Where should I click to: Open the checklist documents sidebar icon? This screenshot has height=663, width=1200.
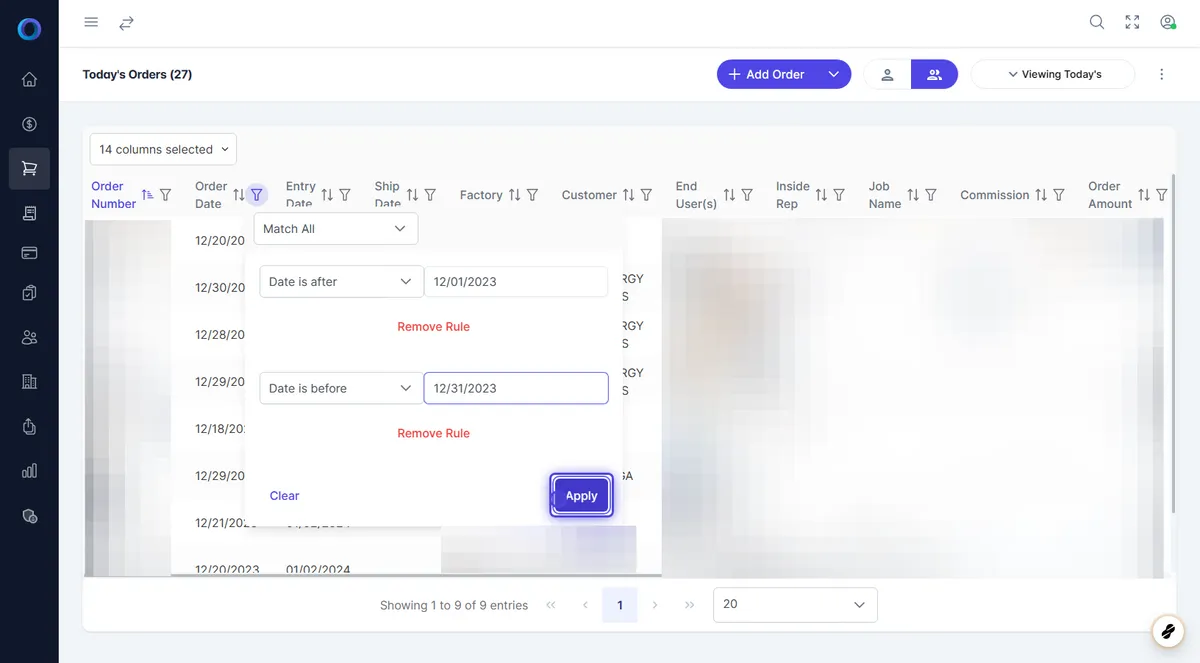(29, 293)
